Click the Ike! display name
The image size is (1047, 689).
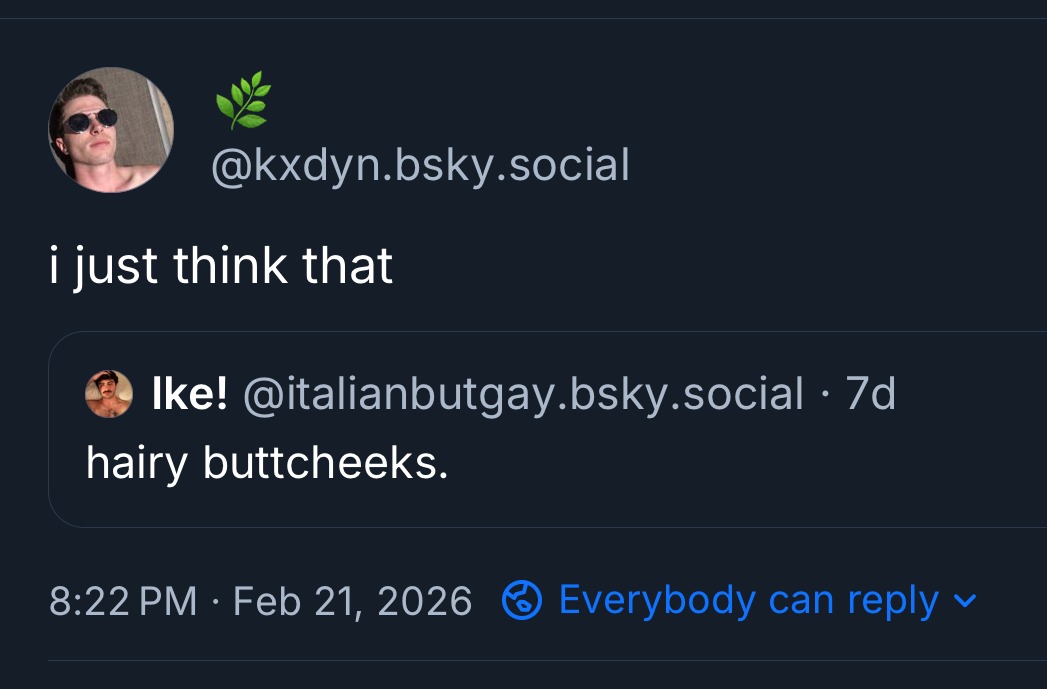[189, 394]
